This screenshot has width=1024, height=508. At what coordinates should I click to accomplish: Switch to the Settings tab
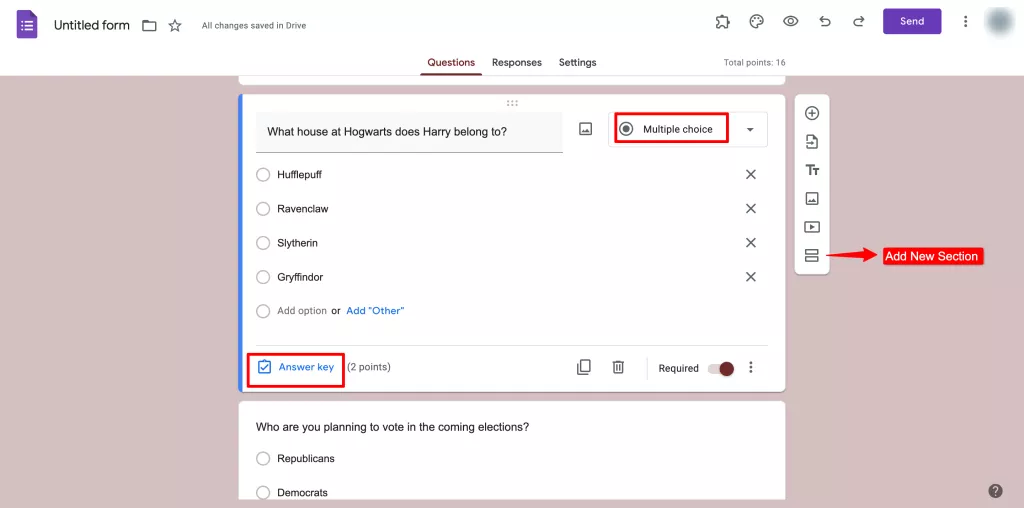pos(577,63)
